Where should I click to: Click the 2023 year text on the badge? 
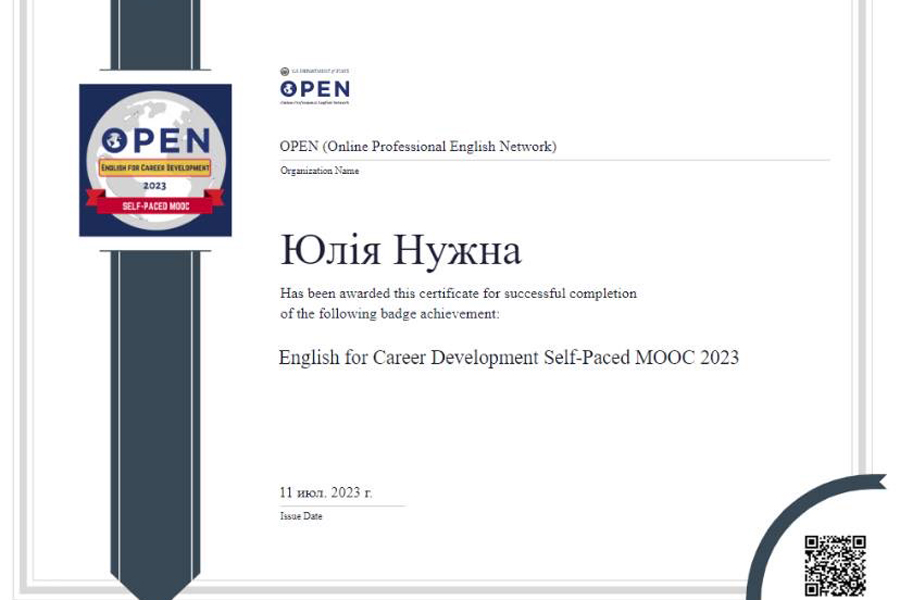click(155, 186)
